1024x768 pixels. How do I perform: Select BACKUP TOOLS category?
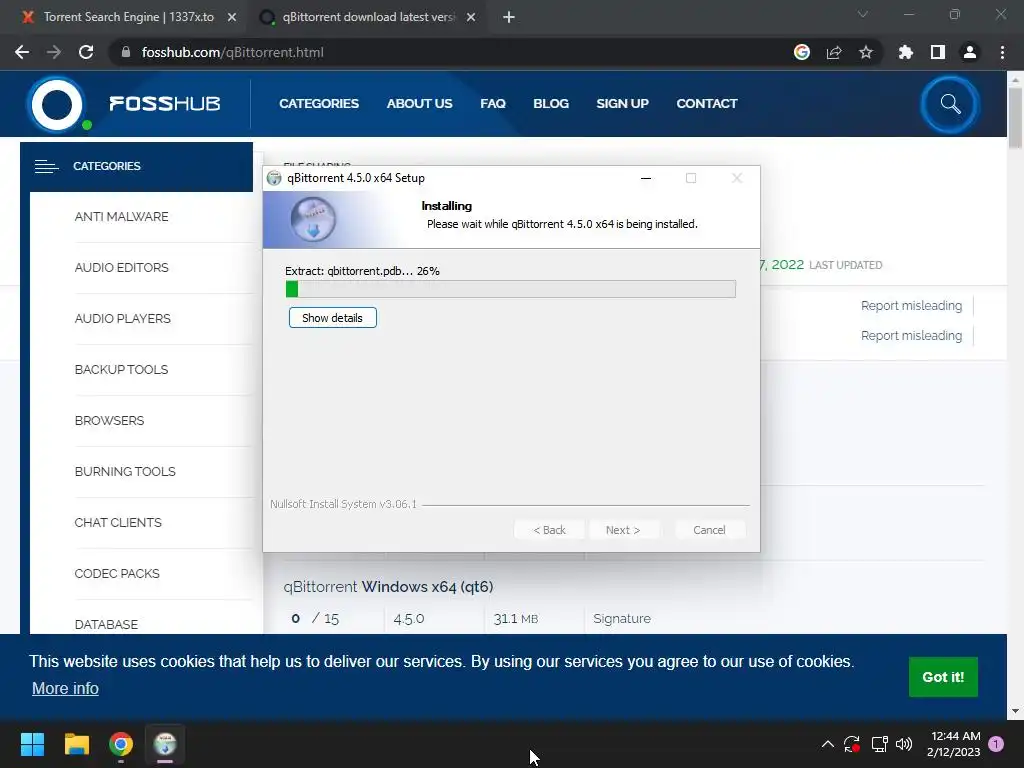point(121,370)
